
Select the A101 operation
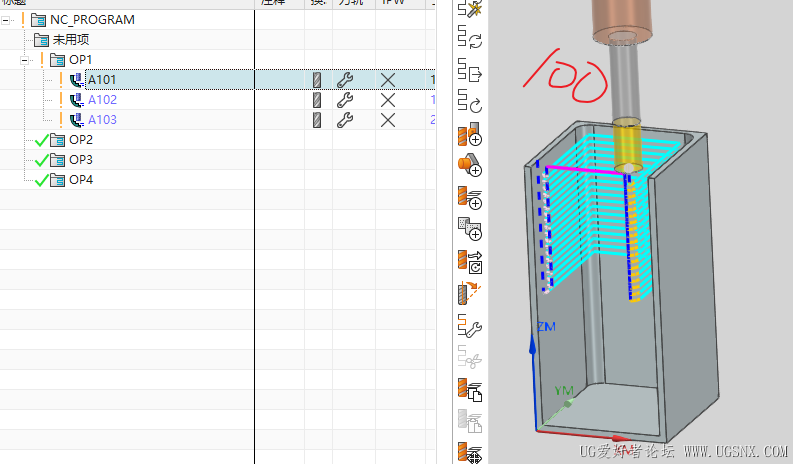tap(101, 80)
